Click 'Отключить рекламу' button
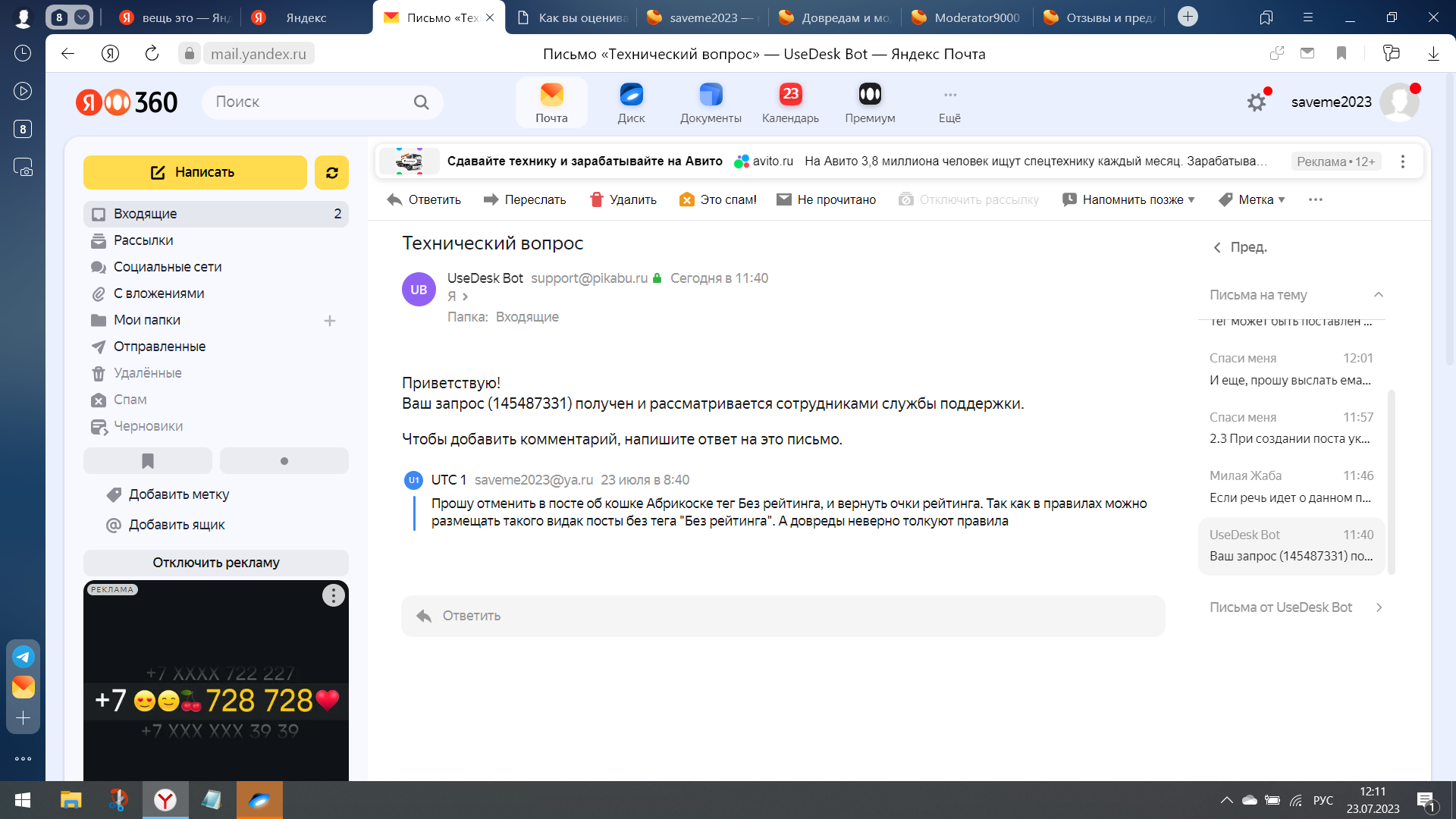This screenshot has height=819, width=1456. tap(216, 563)
